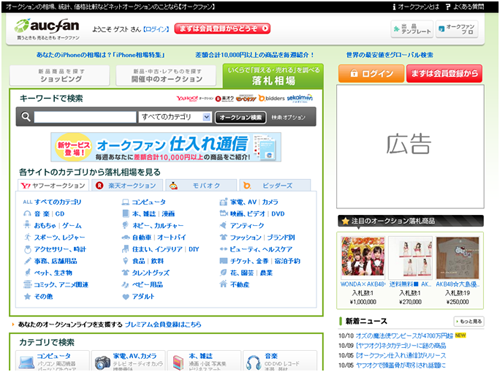Click the オークファンプロ header button
The height and width of the screenshot is (372, 500).
pyautogui.click(x=457, y=29)
